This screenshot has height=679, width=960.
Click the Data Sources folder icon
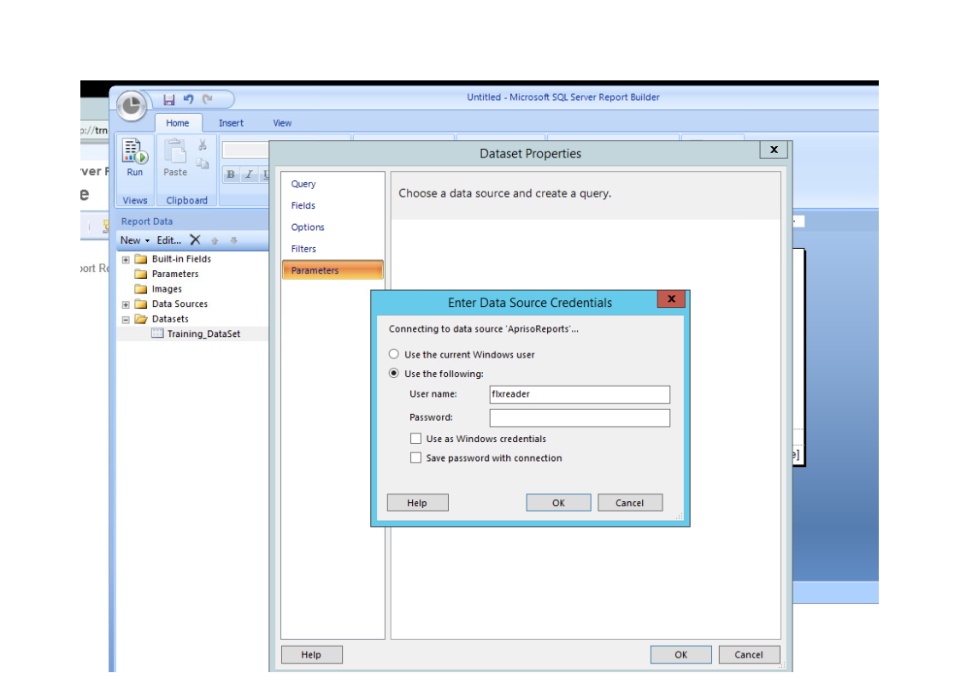[x=141, y=304]
